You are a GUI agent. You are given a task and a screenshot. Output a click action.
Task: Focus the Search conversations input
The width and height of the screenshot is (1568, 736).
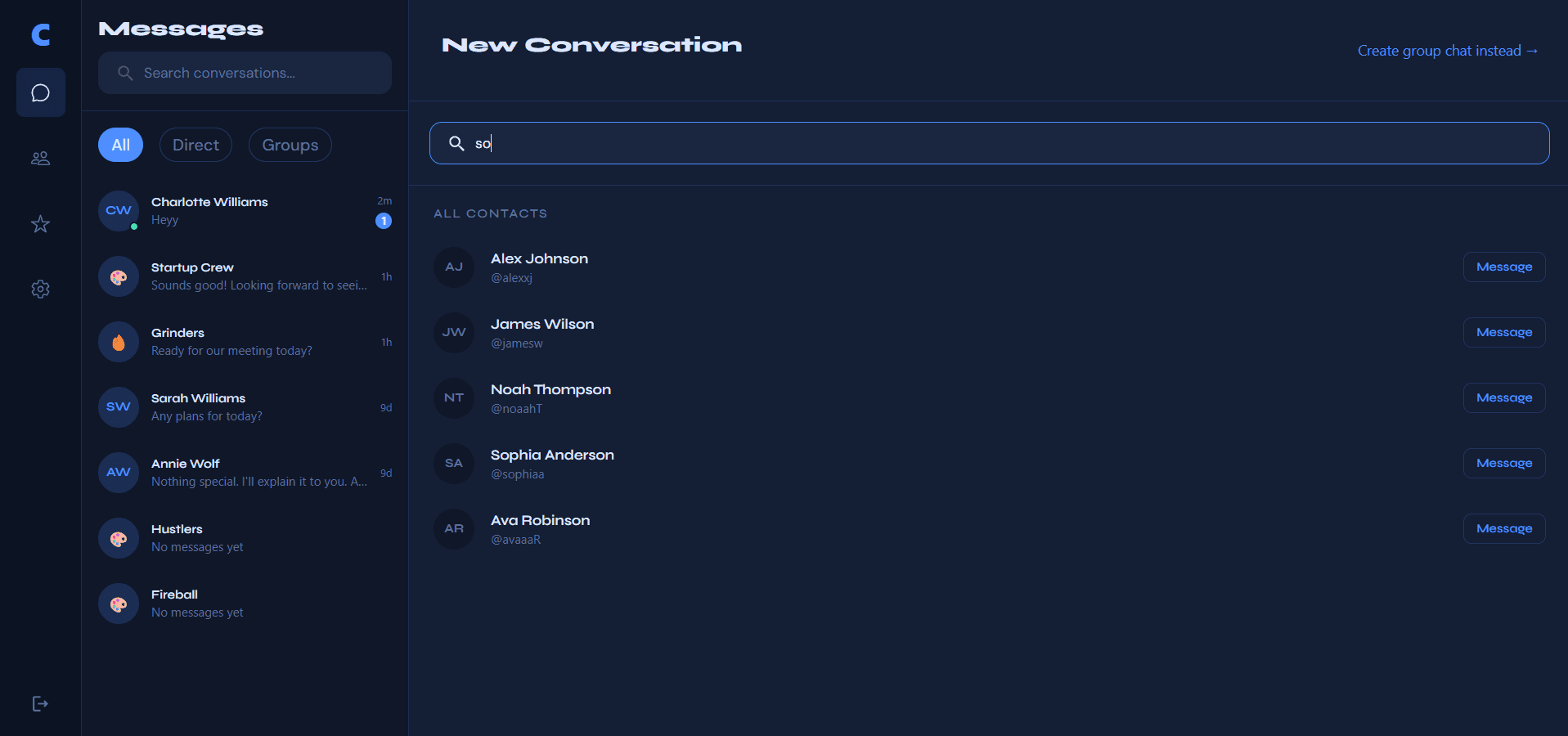pyautogui.click(x=245, y=73)
